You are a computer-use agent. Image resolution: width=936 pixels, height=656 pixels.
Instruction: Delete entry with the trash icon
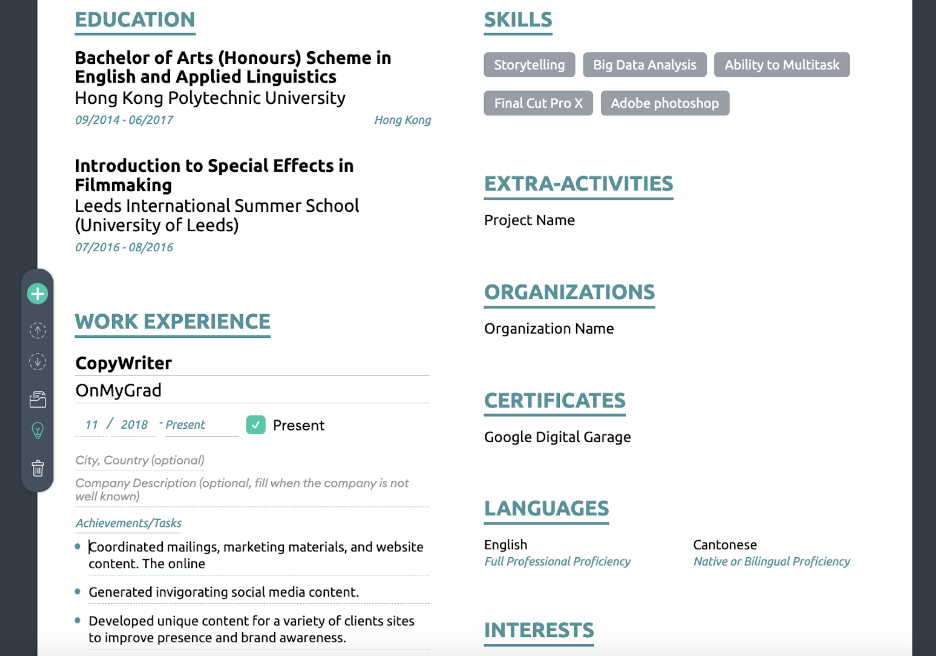(38, 469)
